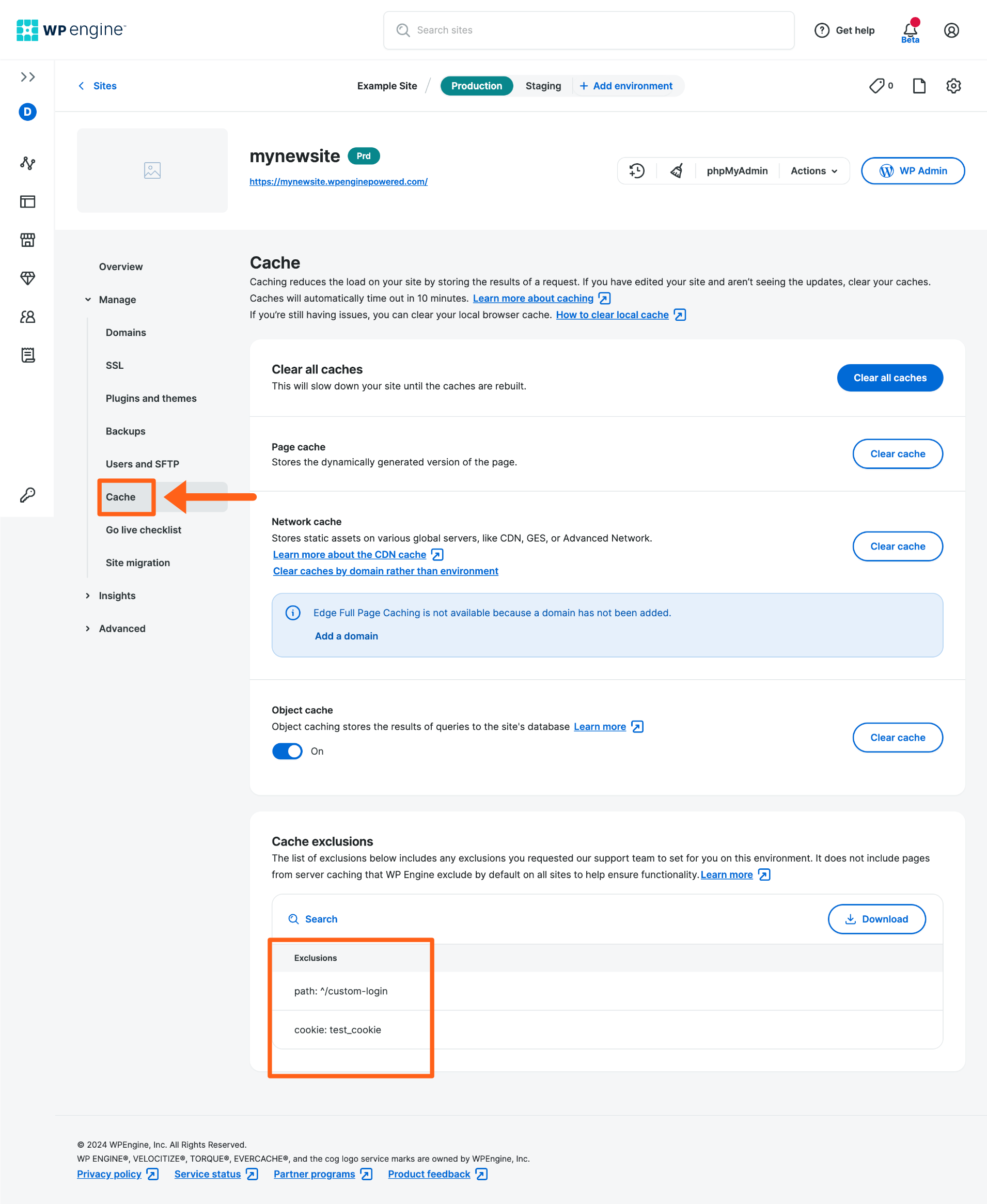Open the Backups menu item

click(126, 431)
